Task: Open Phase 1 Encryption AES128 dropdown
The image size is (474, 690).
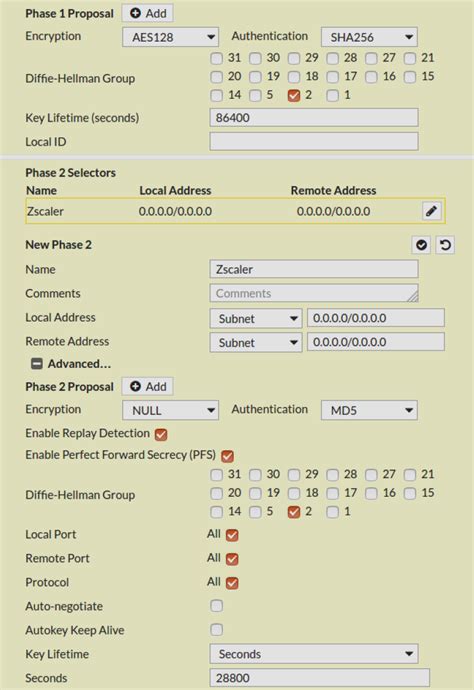Action: (170, 37)
